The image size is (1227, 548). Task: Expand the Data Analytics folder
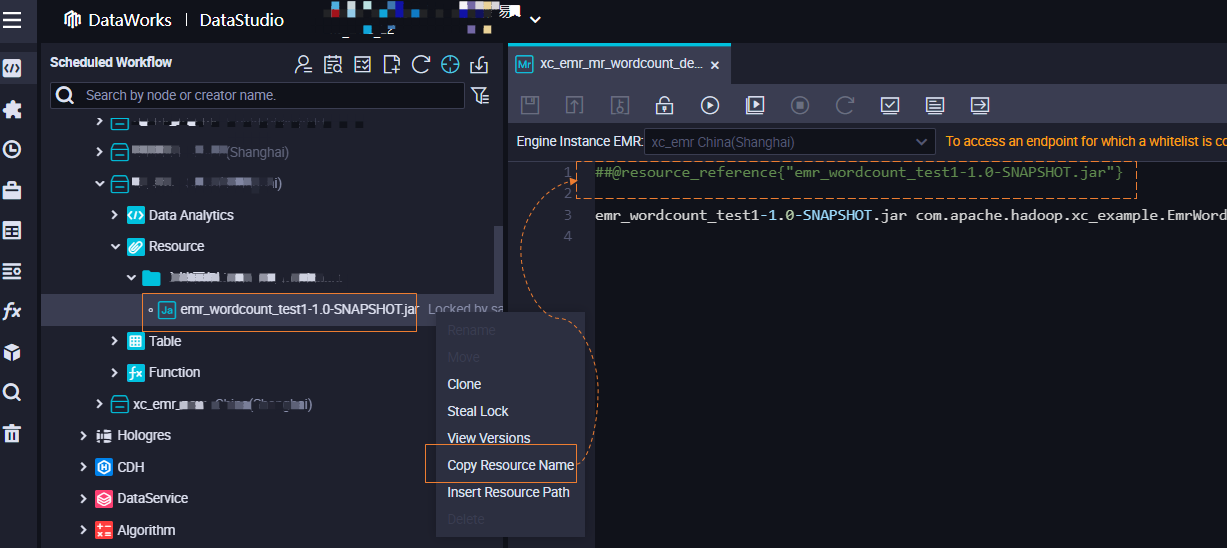[x=114, y=215]
